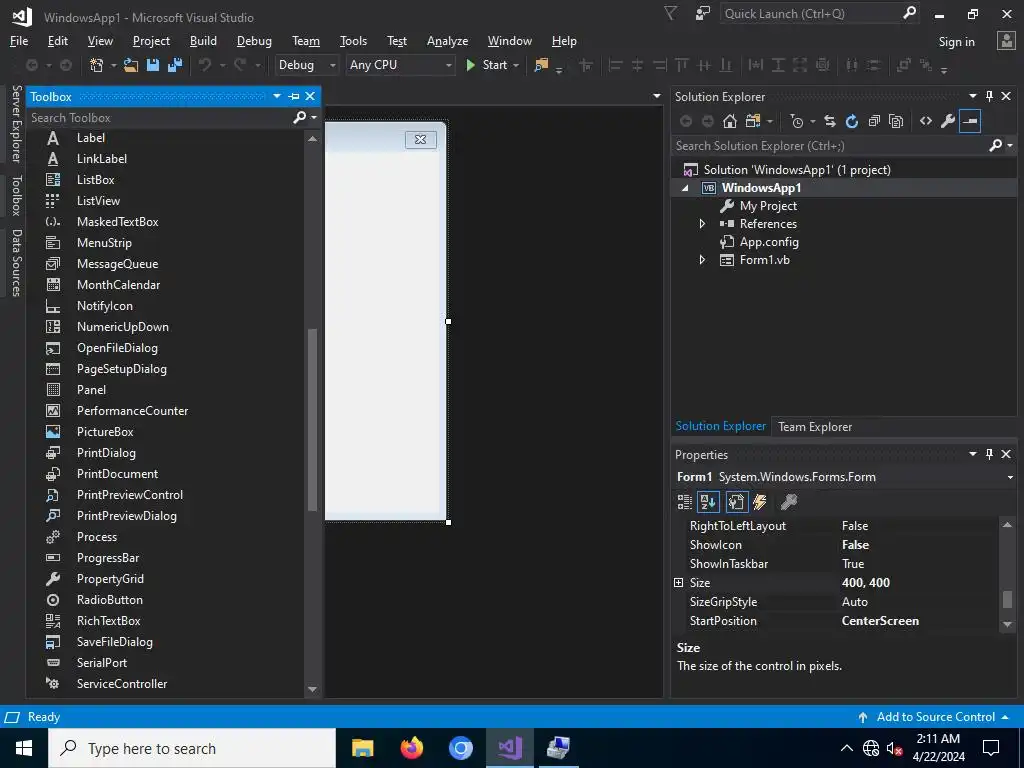Refresh Solution Explorer with blue arrow icon
Image resolution: width=1024 pixels, height=768 pixels.
pos(852,121)
